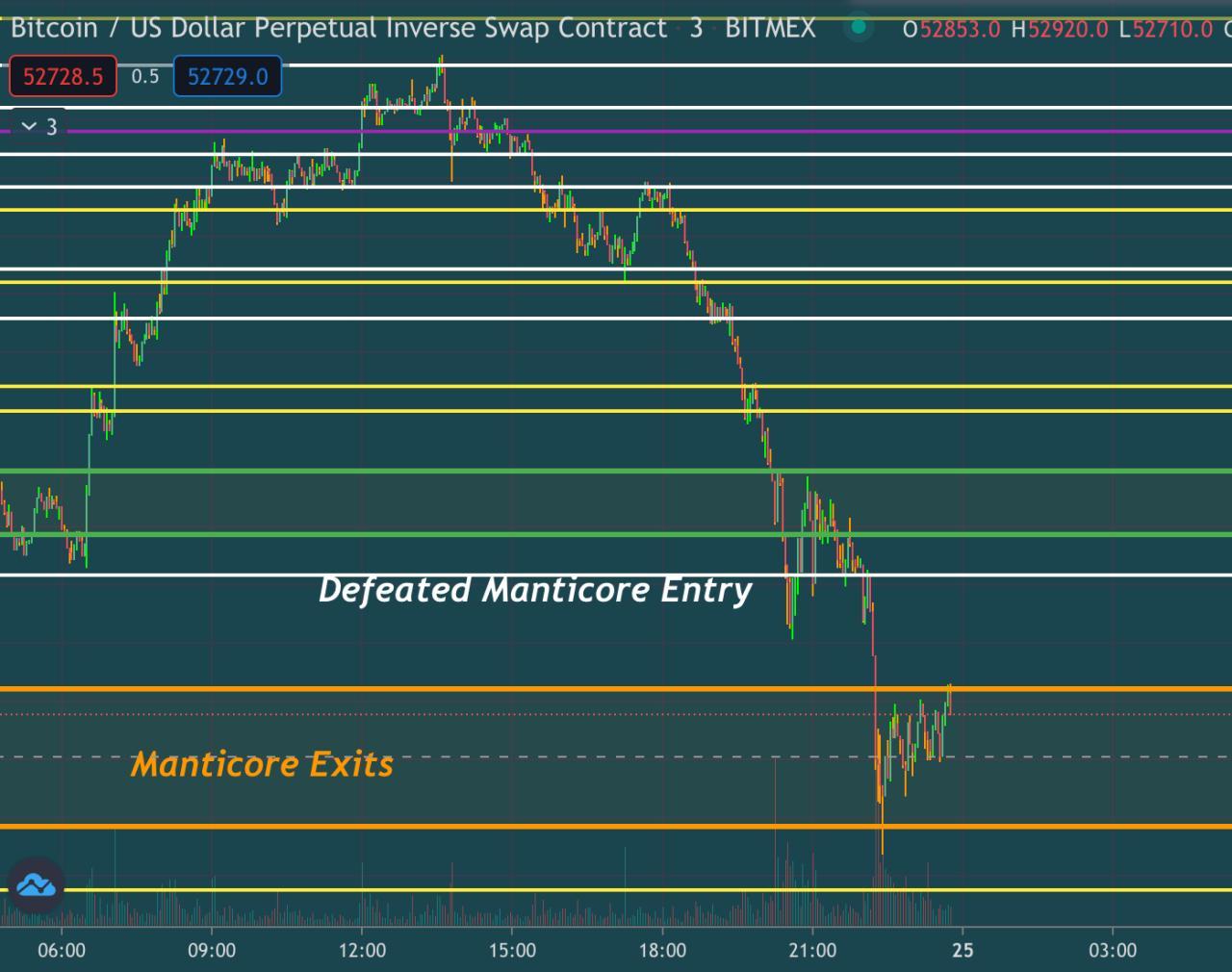Click the BITMEX exchange label

tap(770, 28)
